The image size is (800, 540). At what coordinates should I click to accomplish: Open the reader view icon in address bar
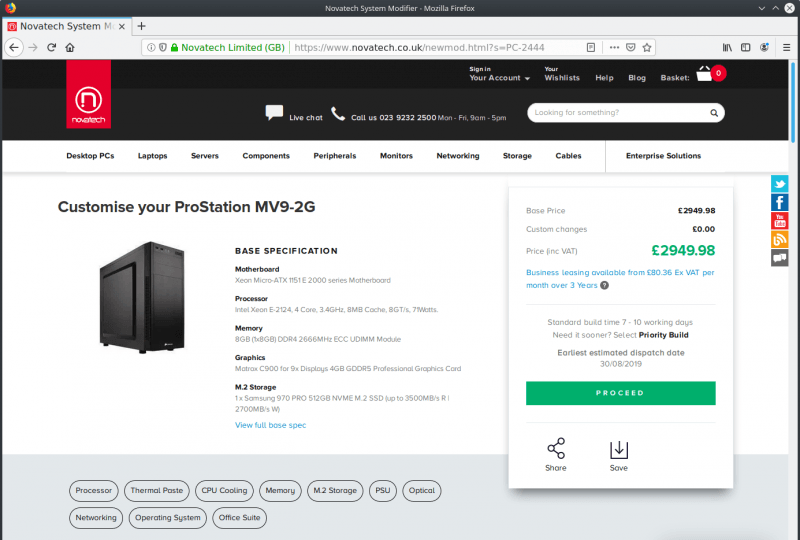point(591,47)
